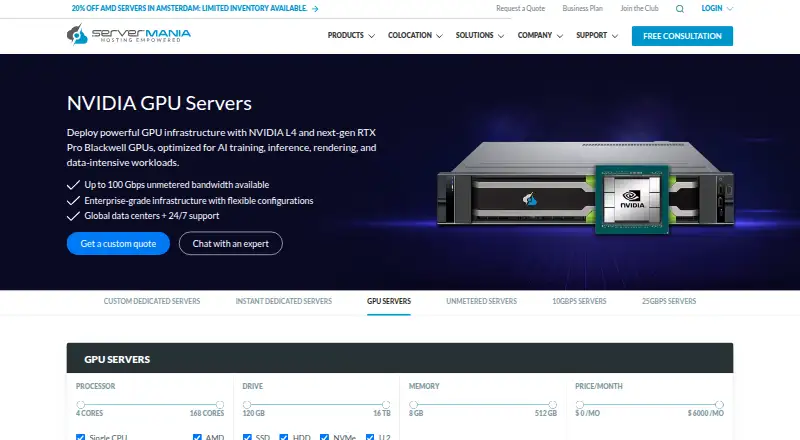
Task: Toggle the HDD drive checkbox
Action: [x=284, y=437]
